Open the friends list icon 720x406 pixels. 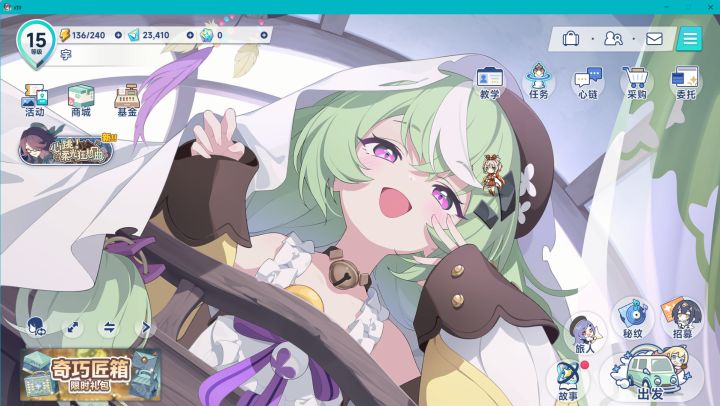coord(613,39)
